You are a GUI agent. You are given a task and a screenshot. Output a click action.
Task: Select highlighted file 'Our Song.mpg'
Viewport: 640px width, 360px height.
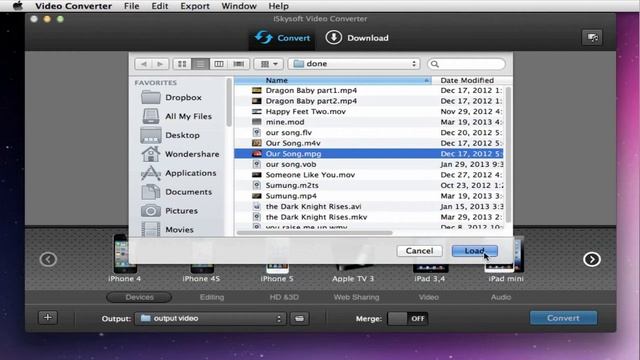click(369, 154)
